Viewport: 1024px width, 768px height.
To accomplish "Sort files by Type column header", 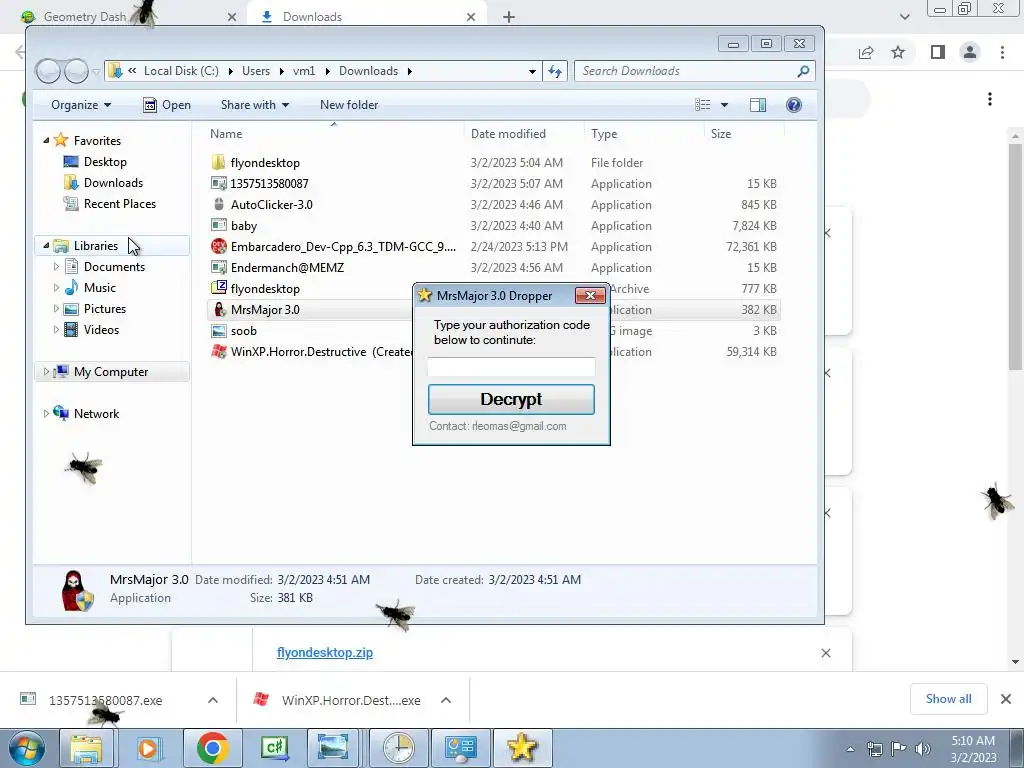I will pyautogui.click(x=604, y=134).
